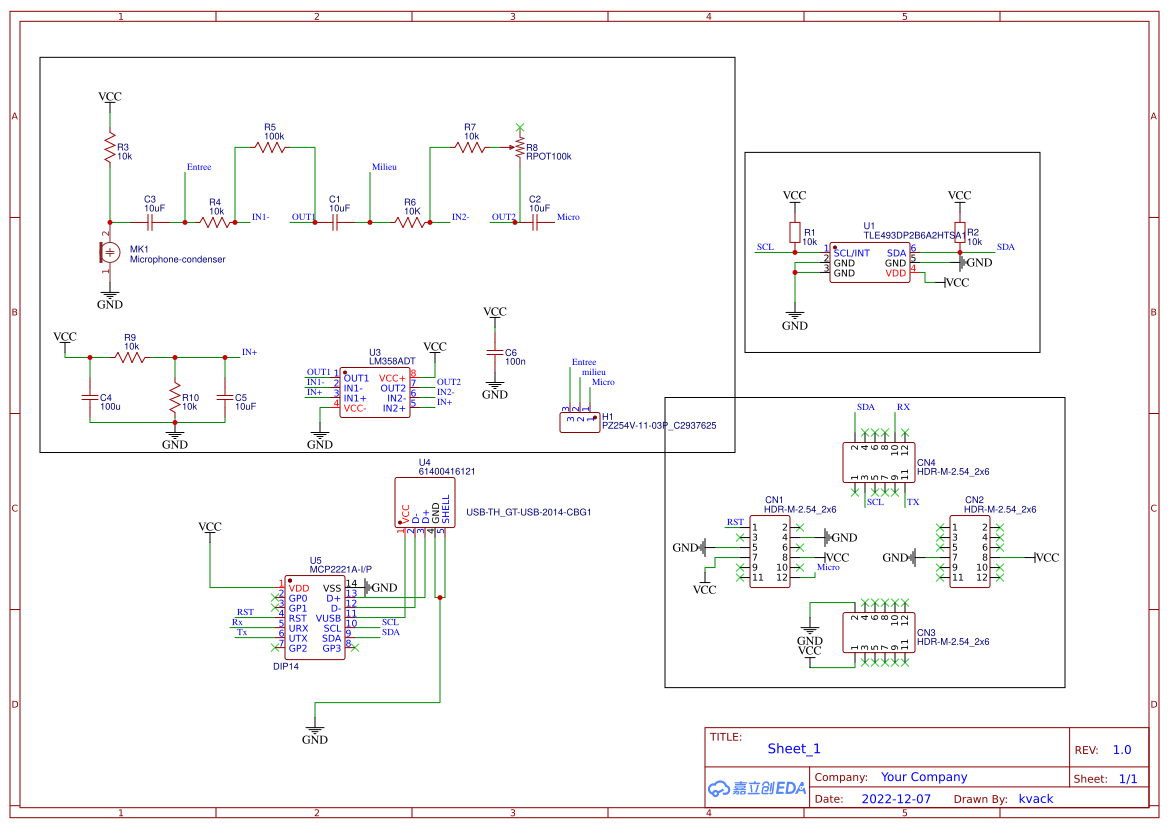1169x828 pixels.
Task: Click the no-connect X on pin GP3
Action: [354, 647]
